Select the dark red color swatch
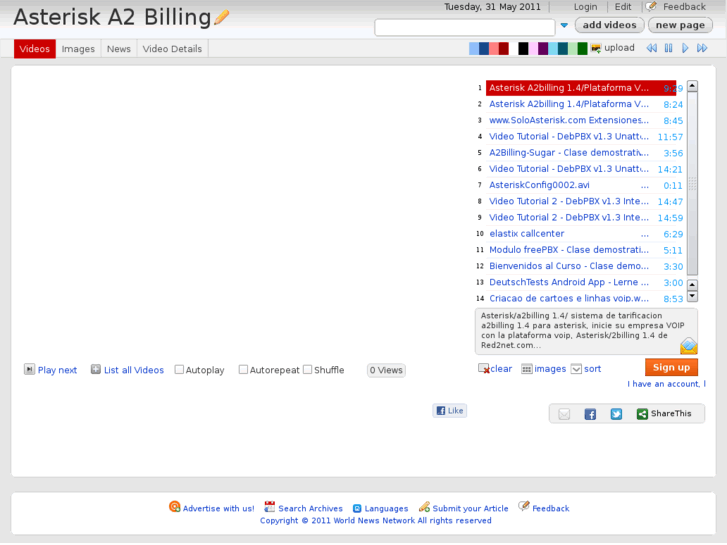The width and height of the screenshot is (727, 545). (504, 49)
